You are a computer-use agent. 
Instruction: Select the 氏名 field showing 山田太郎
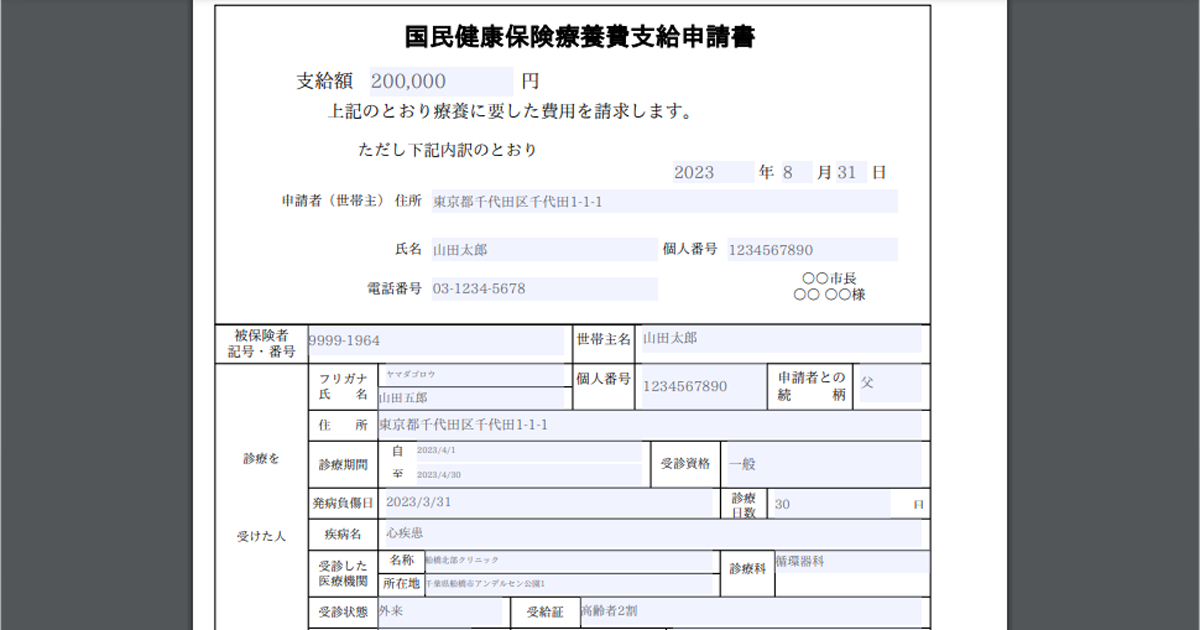(x=540, y=249)
